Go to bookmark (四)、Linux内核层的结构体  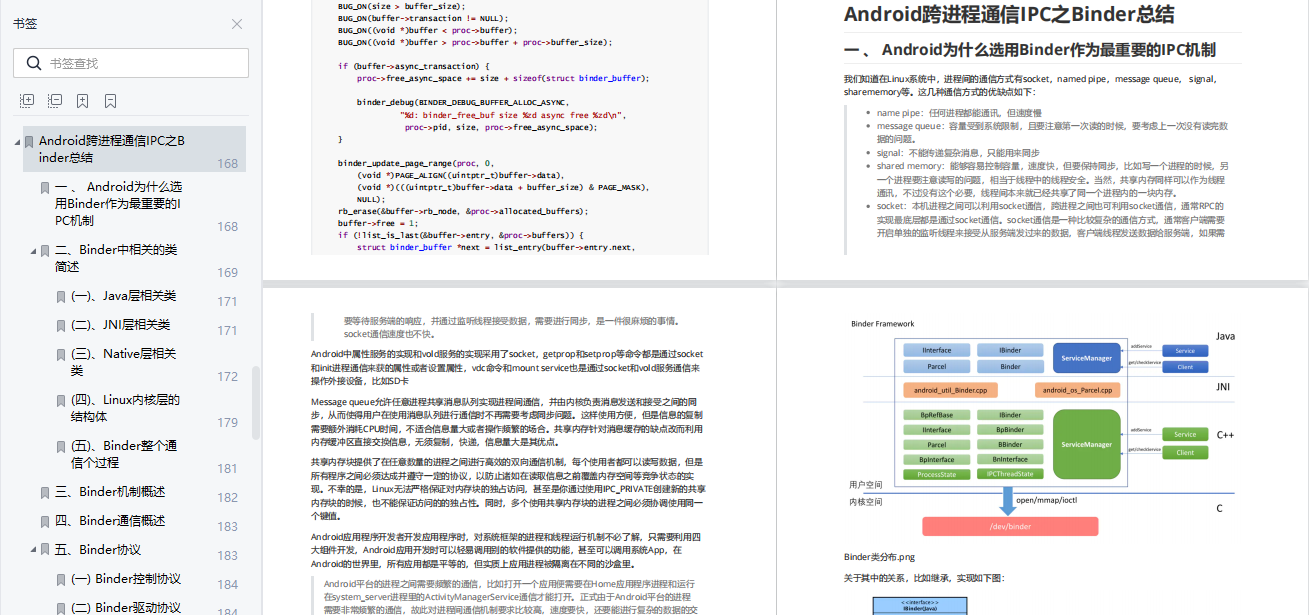125,408
